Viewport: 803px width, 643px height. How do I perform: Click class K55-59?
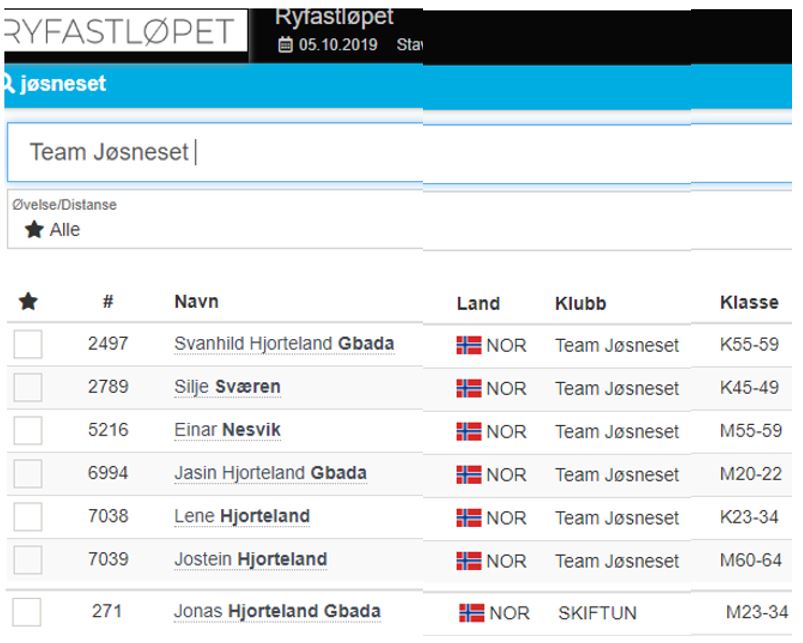click(749, 344)
